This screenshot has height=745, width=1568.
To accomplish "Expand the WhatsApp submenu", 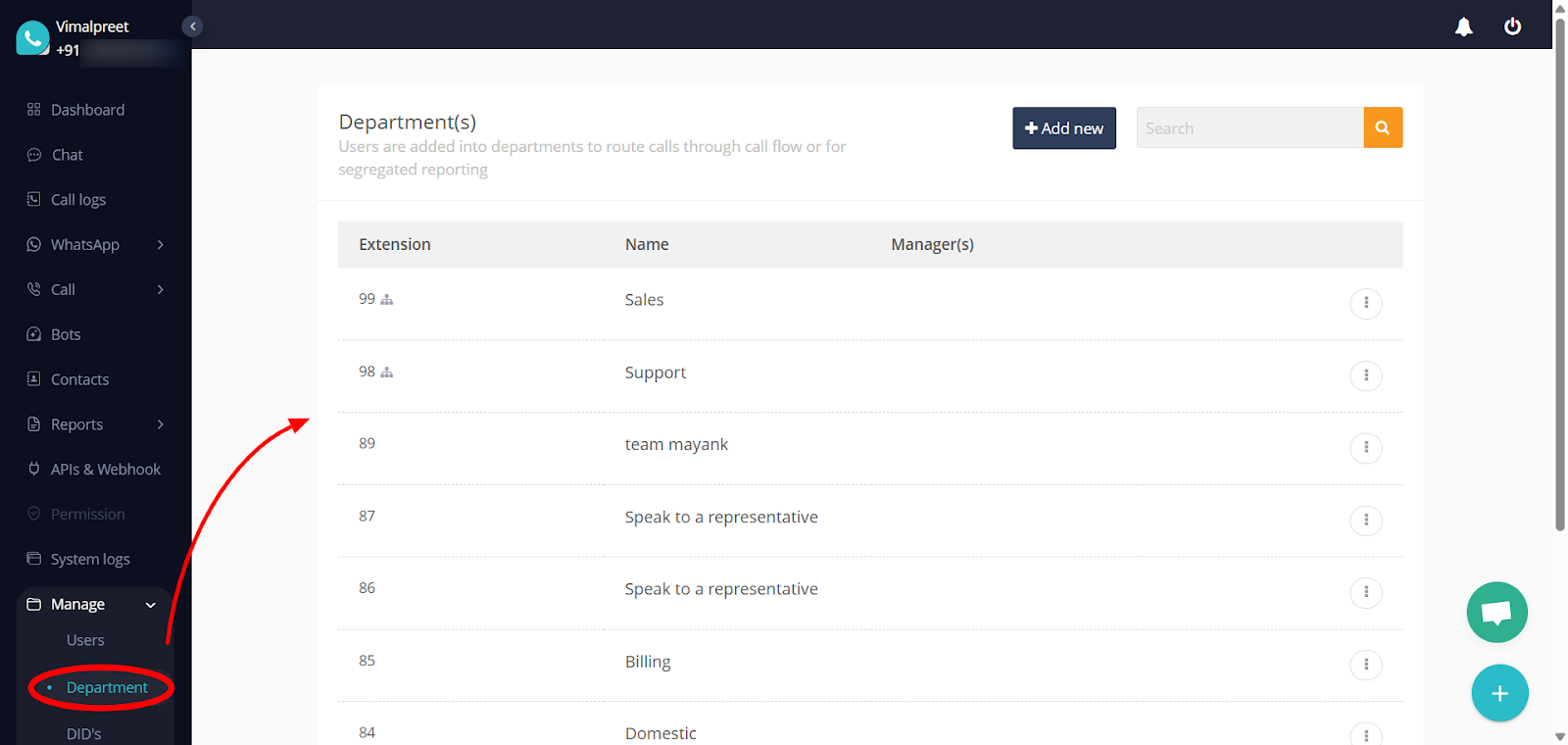I will (161, 244).
